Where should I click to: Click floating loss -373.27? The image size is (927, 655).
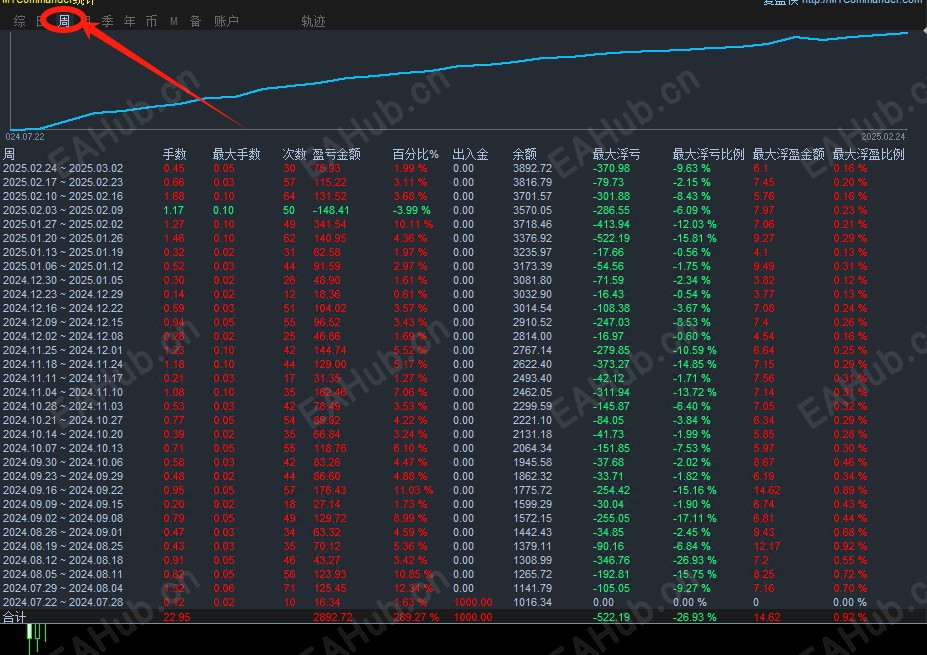[611, 364]
